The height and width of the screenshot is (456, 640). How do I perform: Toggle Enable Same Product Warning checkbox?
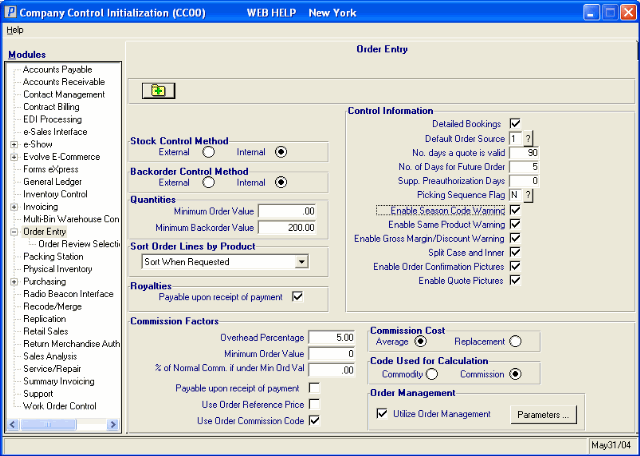515,224
